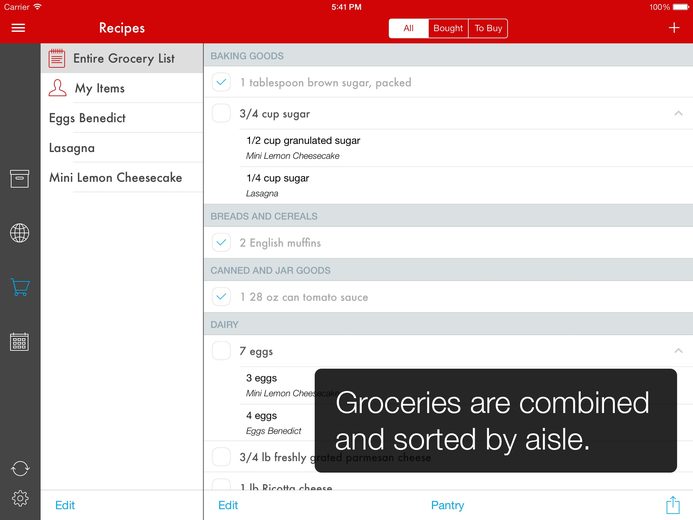Image resolution: width=693 pixels, height=520 pixels.
Task: Select the Entire Grocery List row
Action: pyautogui.click(x=122, y=58)
